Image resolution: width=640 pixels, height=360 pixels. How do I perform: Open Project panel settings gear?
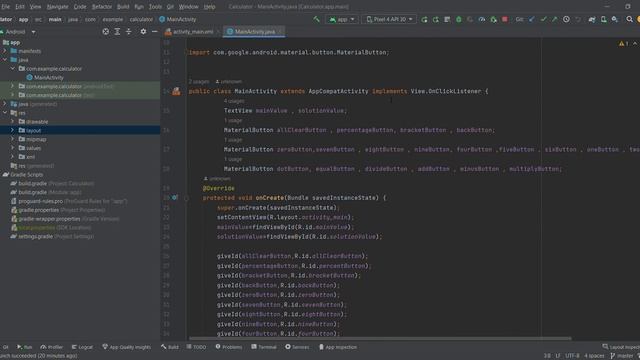[143, 31]
